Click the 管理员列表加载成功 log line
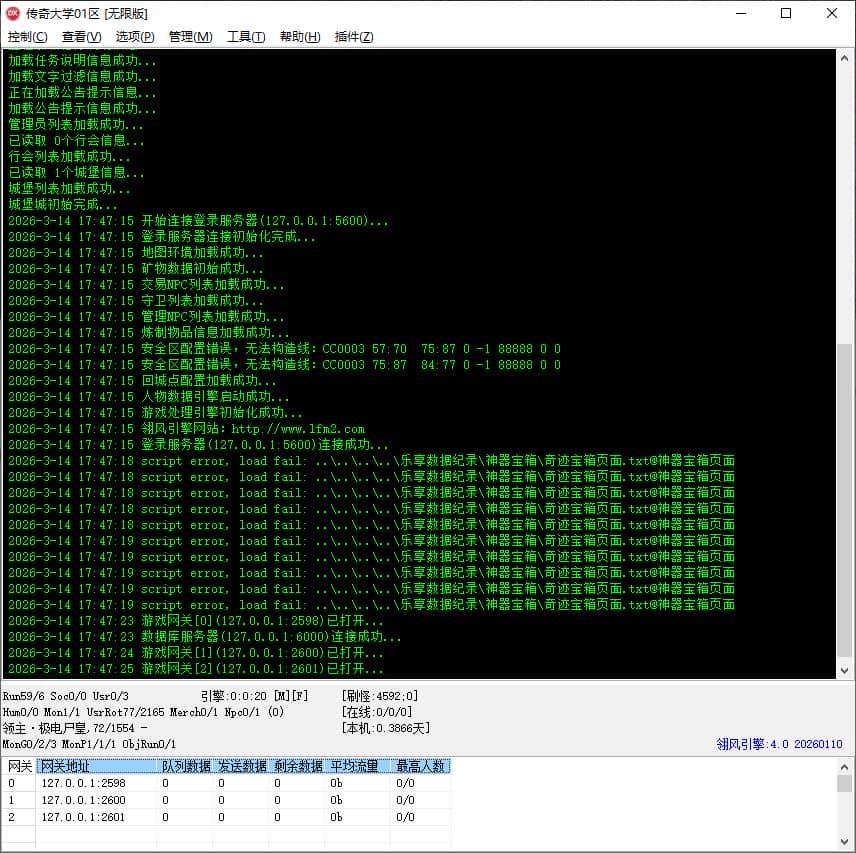Image resolution: width=856 pixels, height=853 pixels. [x=76, y=124]
